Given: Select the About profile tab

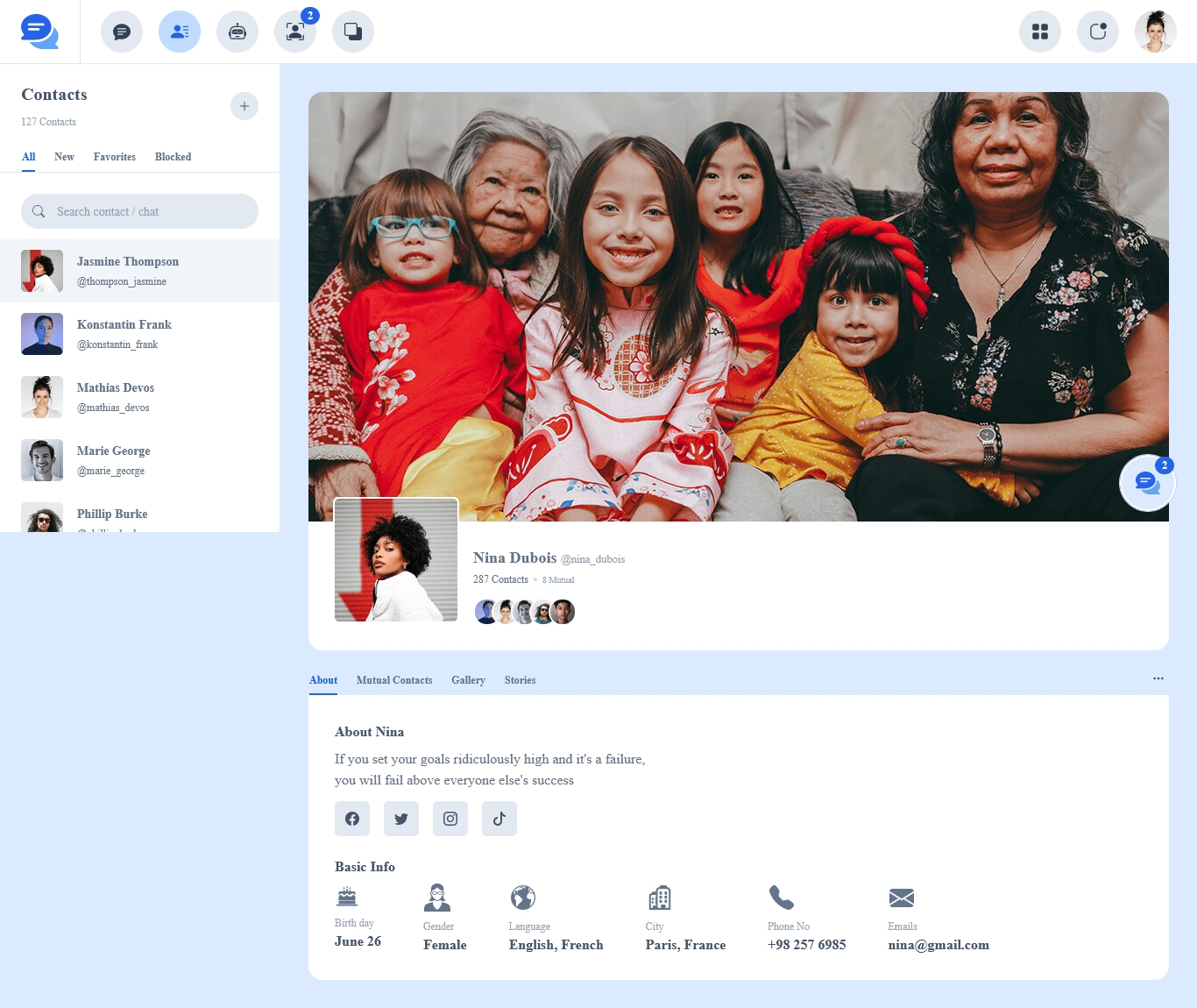Looking at the screenshot, I should (323, 680).
